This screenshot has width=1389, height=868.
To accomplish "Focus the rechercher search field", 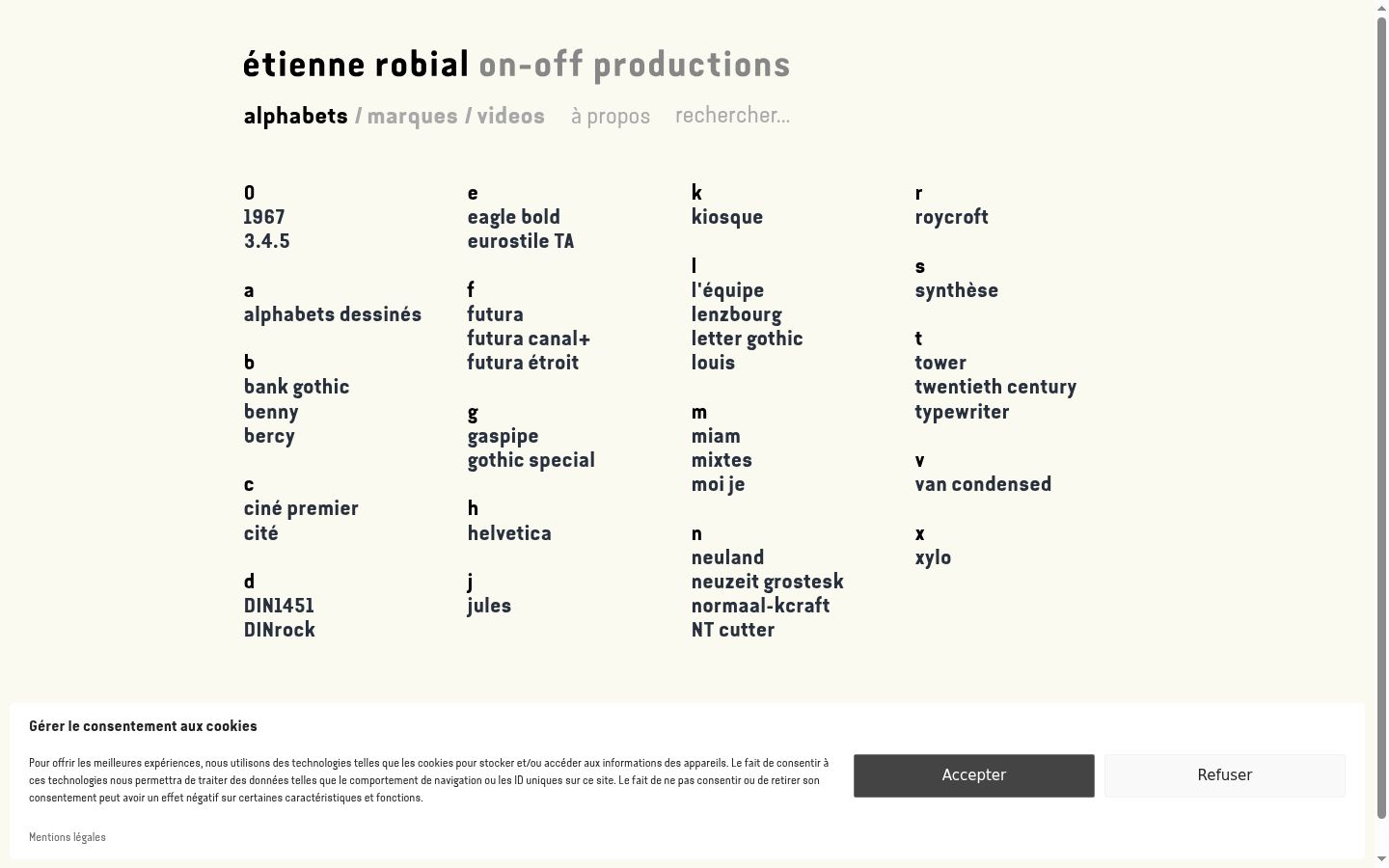I will pyautogui.click(x=732, y=116).
